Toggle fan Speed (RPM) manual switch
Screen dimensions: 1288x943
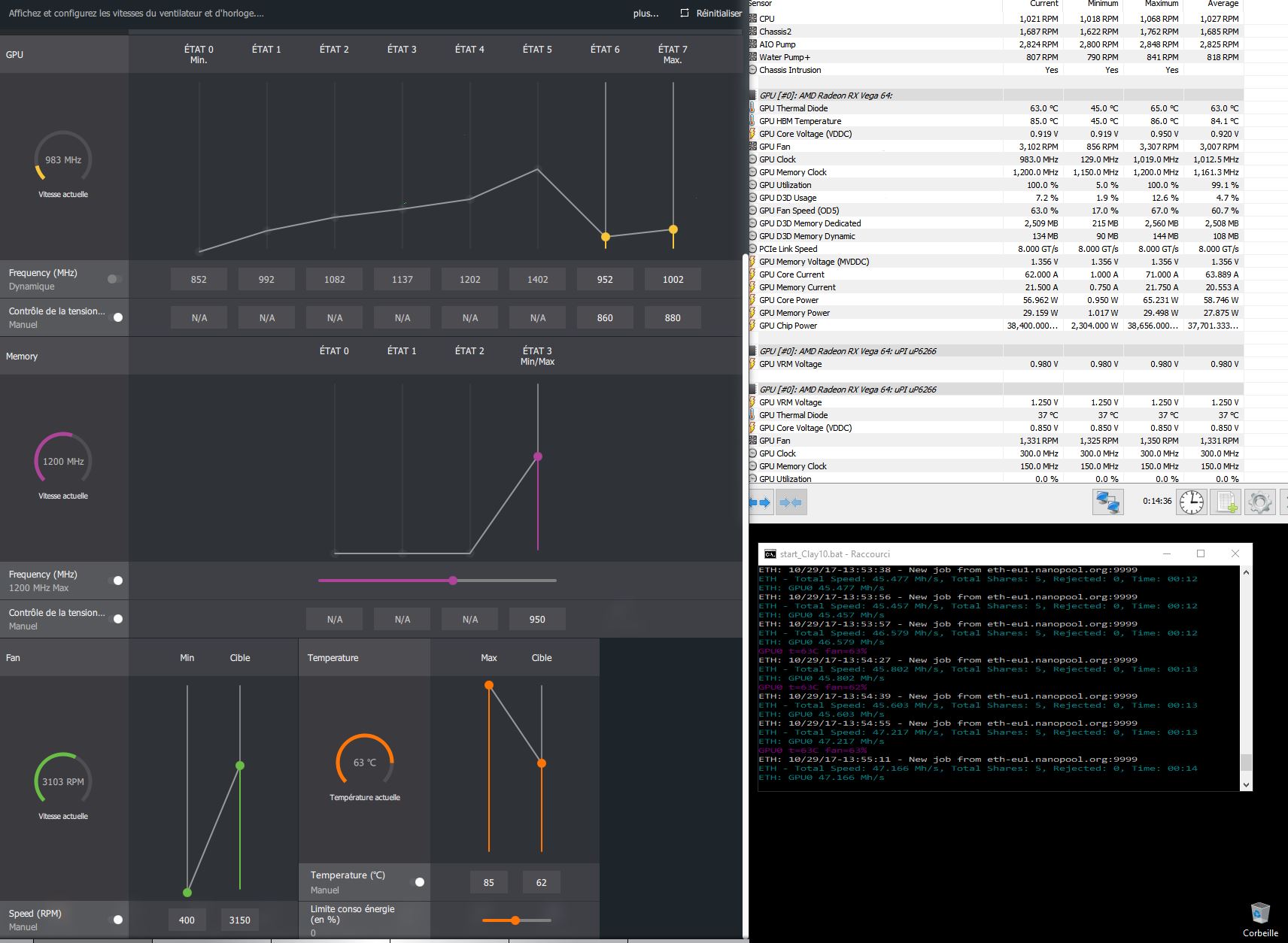tap(117, 920)
